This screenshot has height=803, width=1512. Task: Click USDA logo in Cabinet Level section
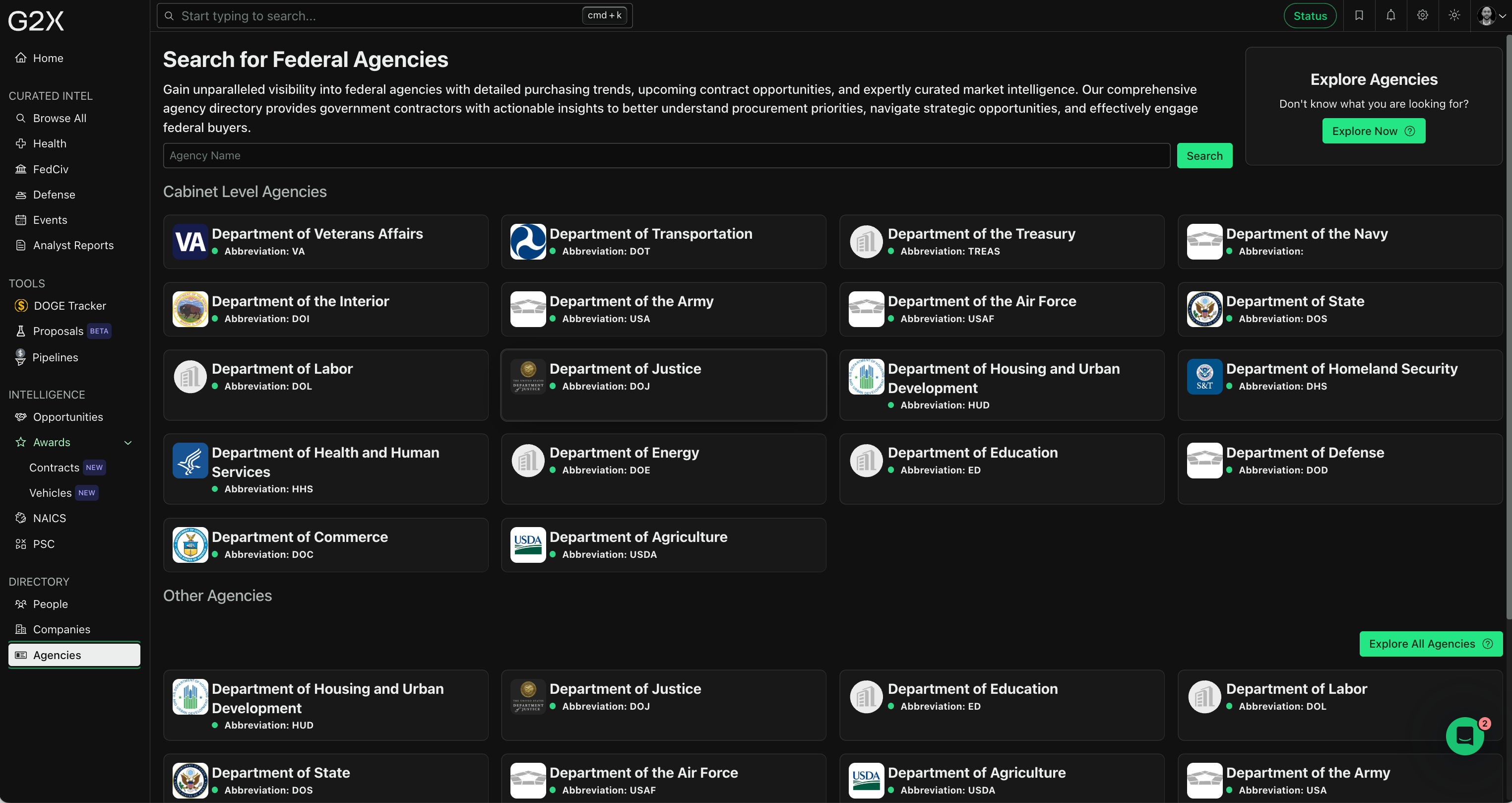click(x=528, y=544)
